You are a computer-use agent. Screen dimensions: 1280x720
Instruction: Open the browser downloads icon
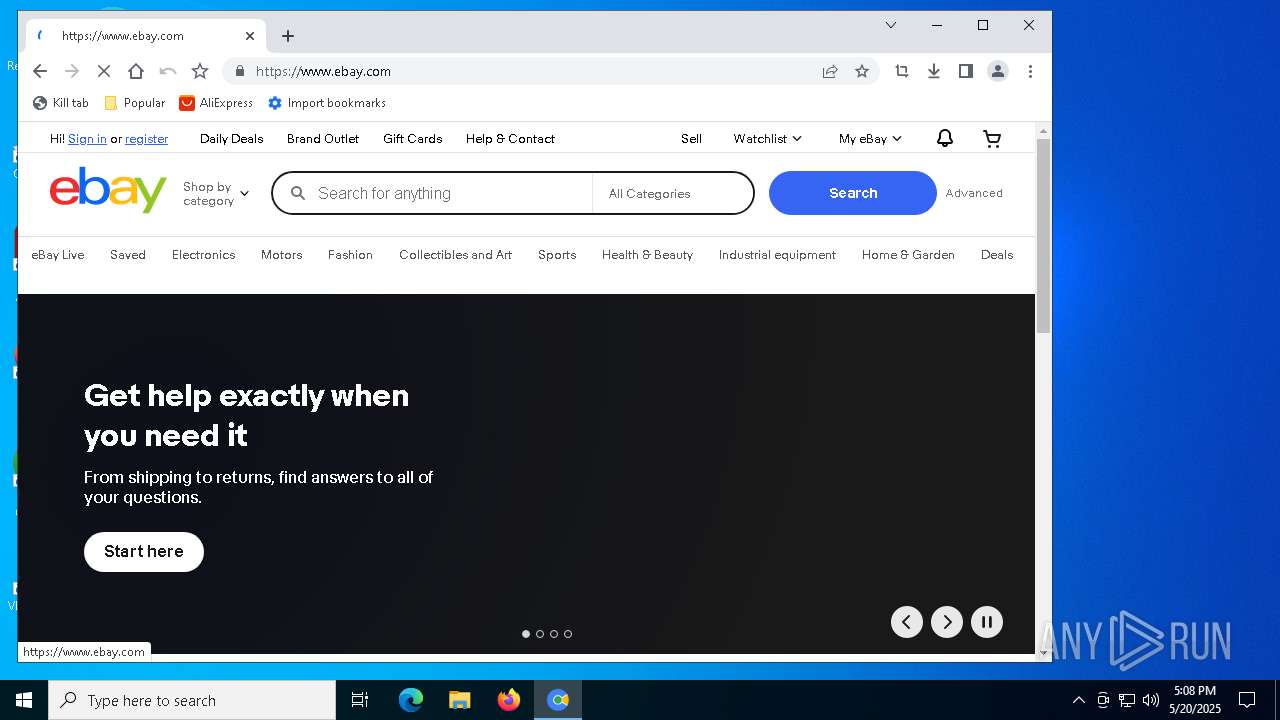[934, 71]
